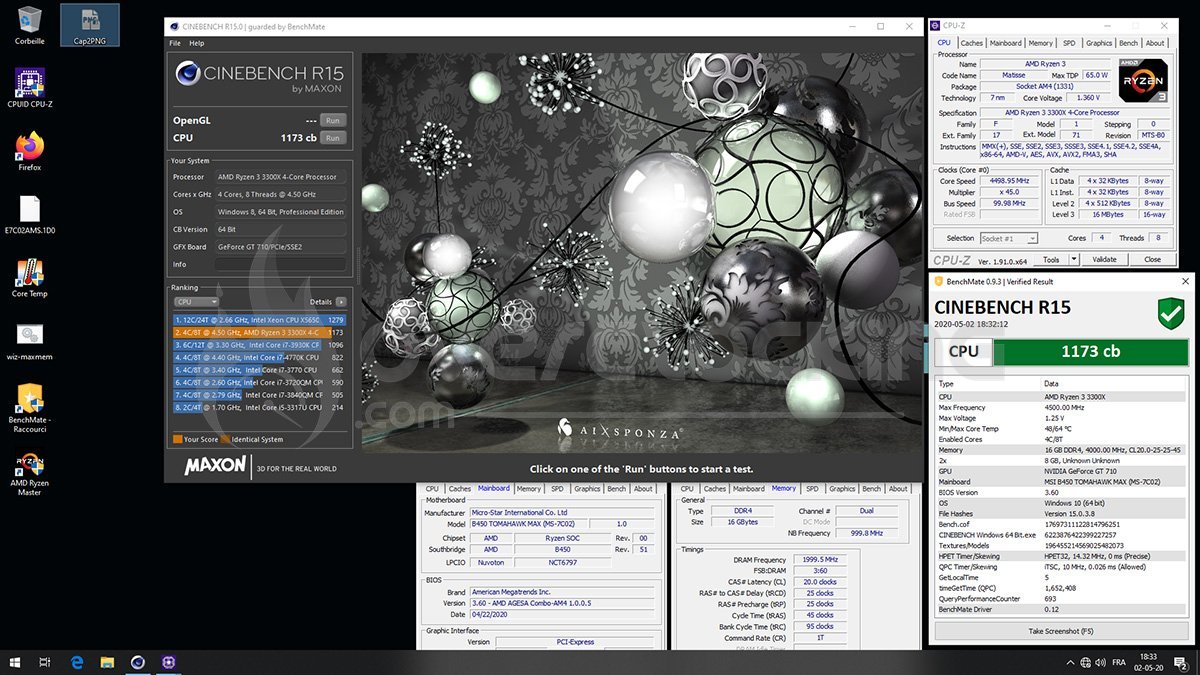Click the FRA language indicator

(1119, 662)
